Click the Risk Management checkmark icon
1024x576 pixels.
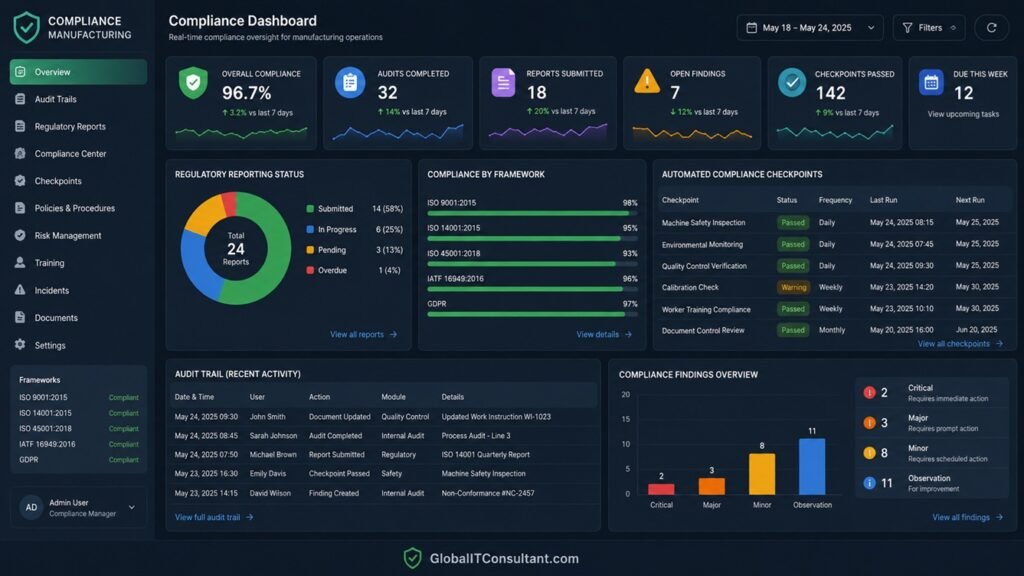tap(20, 235)
